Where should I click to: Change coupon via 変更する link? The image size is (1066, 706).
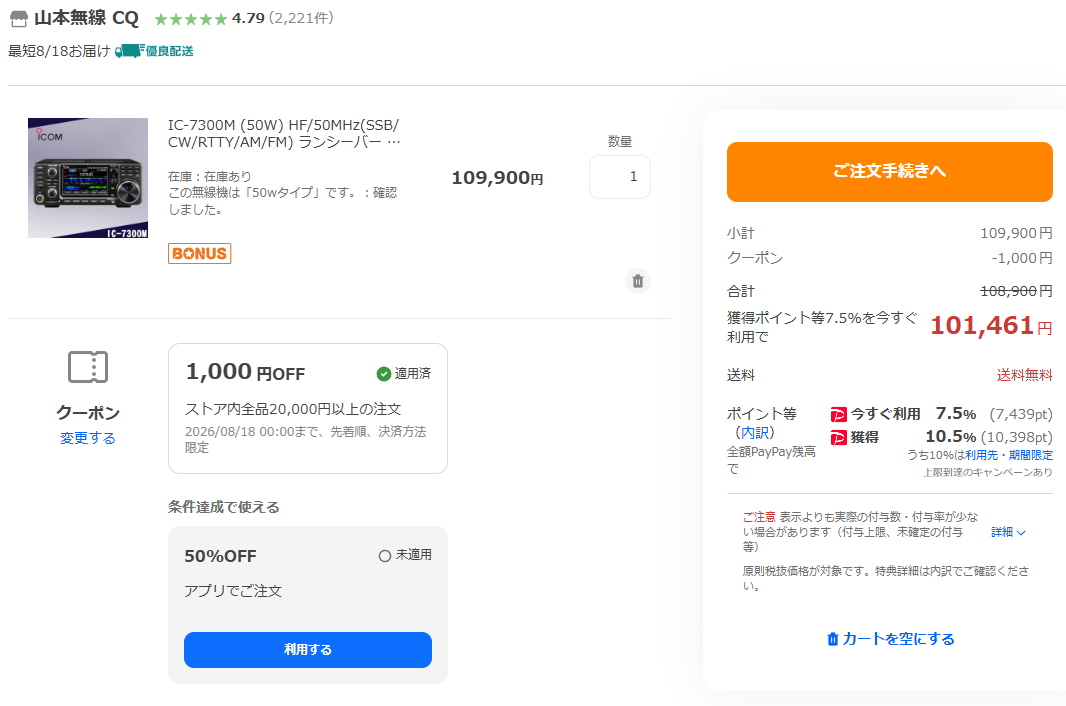[x=88, y=438]
